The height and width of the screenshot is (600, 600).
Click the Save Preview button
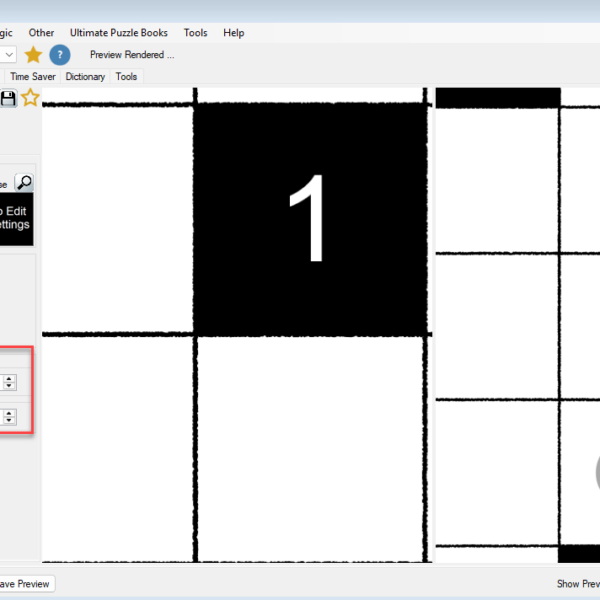pyautogui.click(x=25, y=584)
